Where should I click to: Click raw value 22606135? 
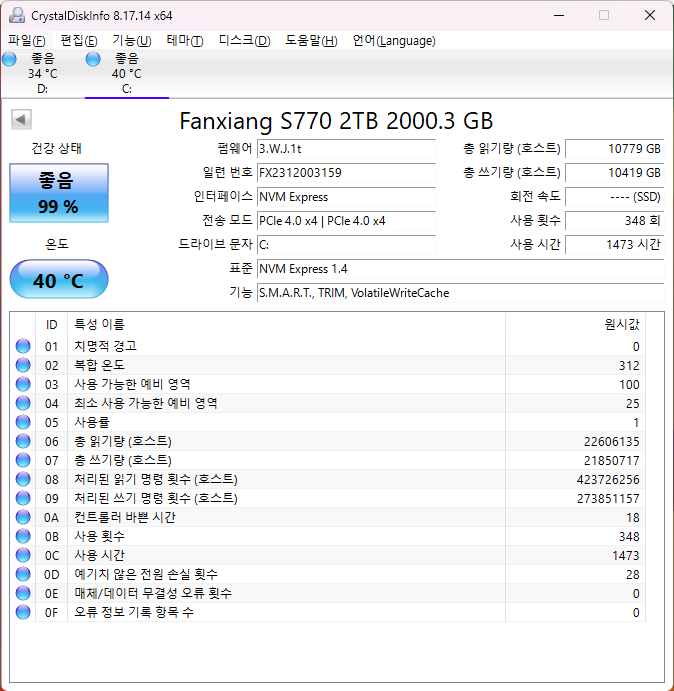[611, 442]
